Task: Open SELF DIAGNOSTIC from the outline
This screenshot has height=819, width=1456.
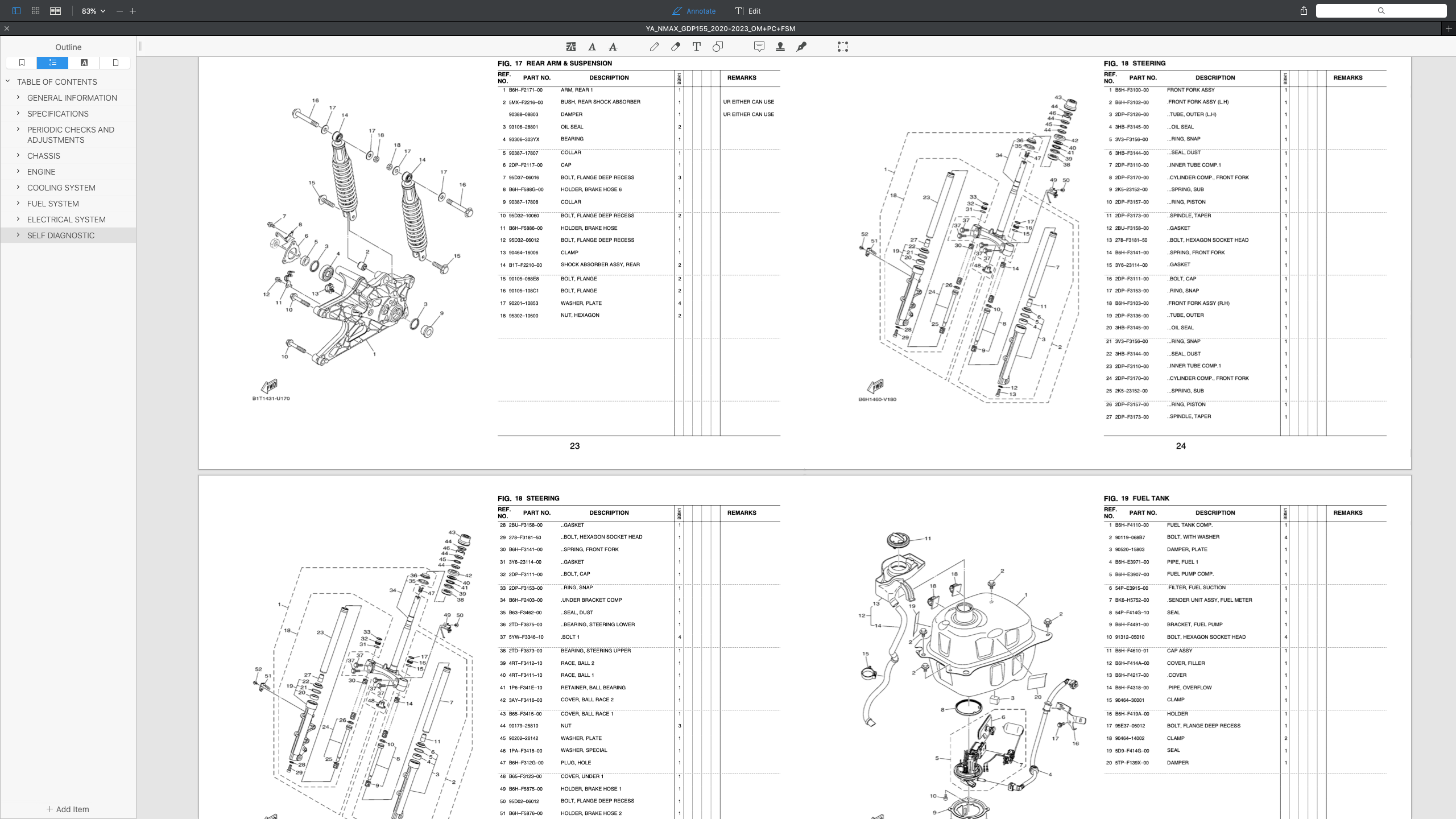Action: tap(61, 235)
